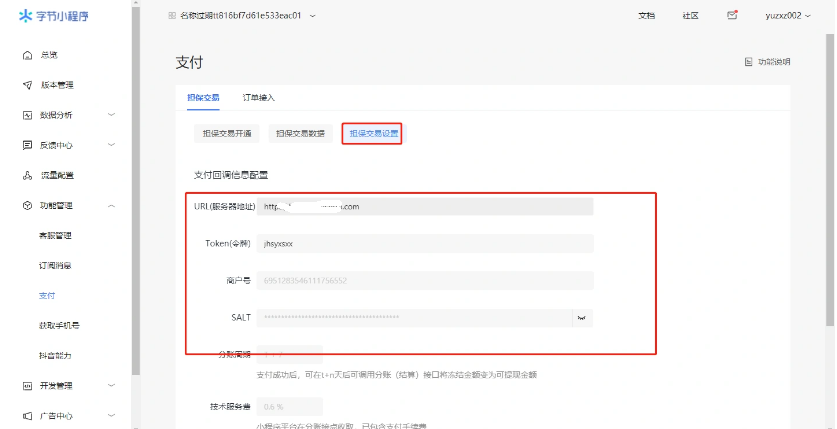Open the mini-program switcher dropdown arrow

(313, 16)
